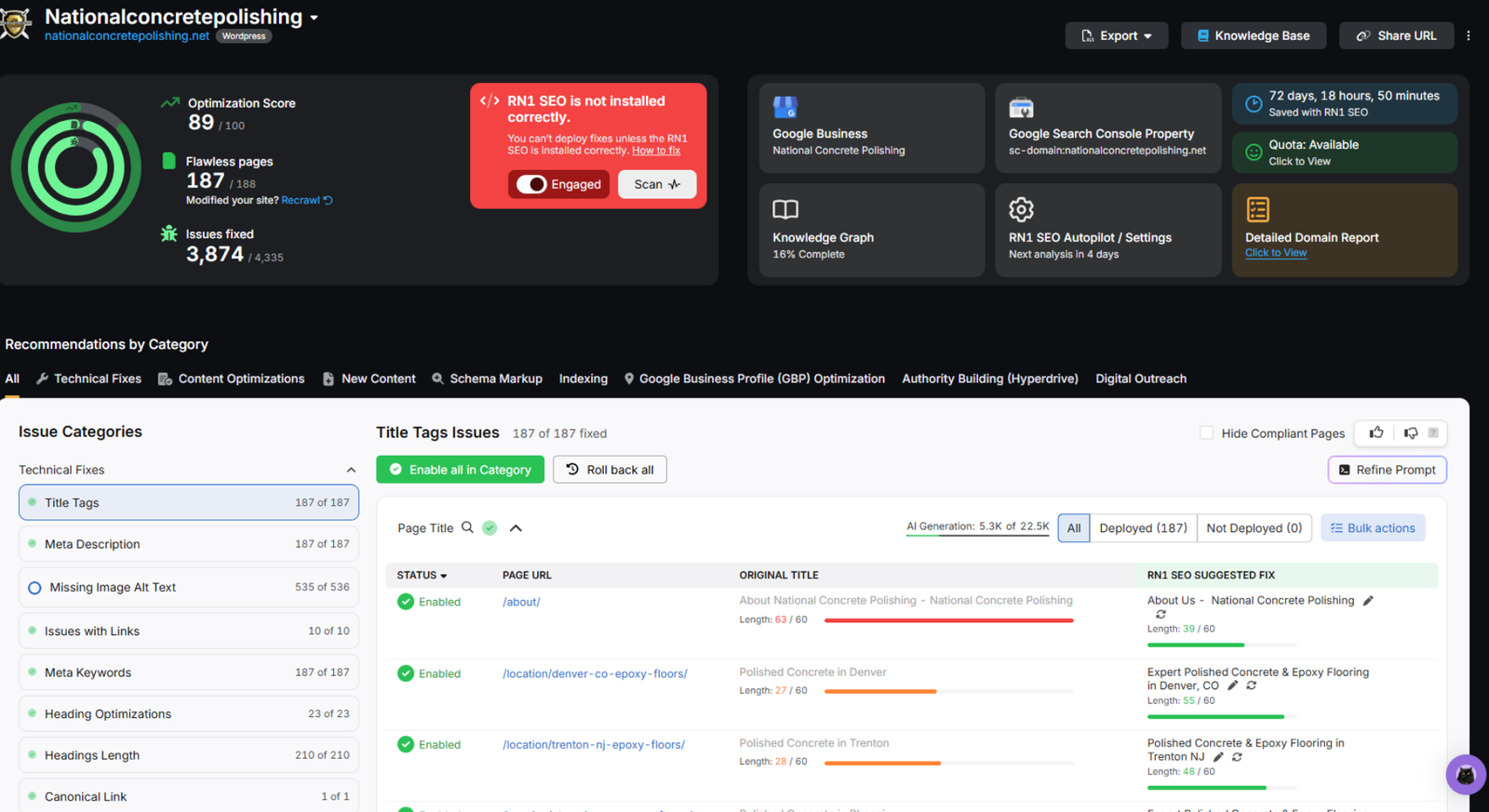
Task: Click the Quota Available smiley icon
Action: (1254, 152)
